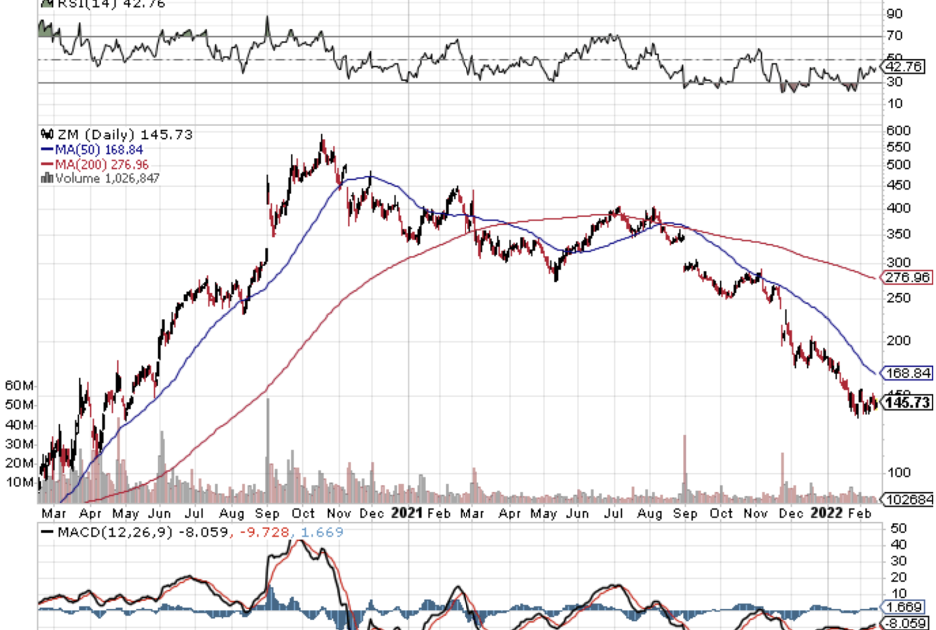The width and height of the screenshot is (936, 630).
Task: Click the 42.76 RSI value tag on right
Action: (908, 67)
